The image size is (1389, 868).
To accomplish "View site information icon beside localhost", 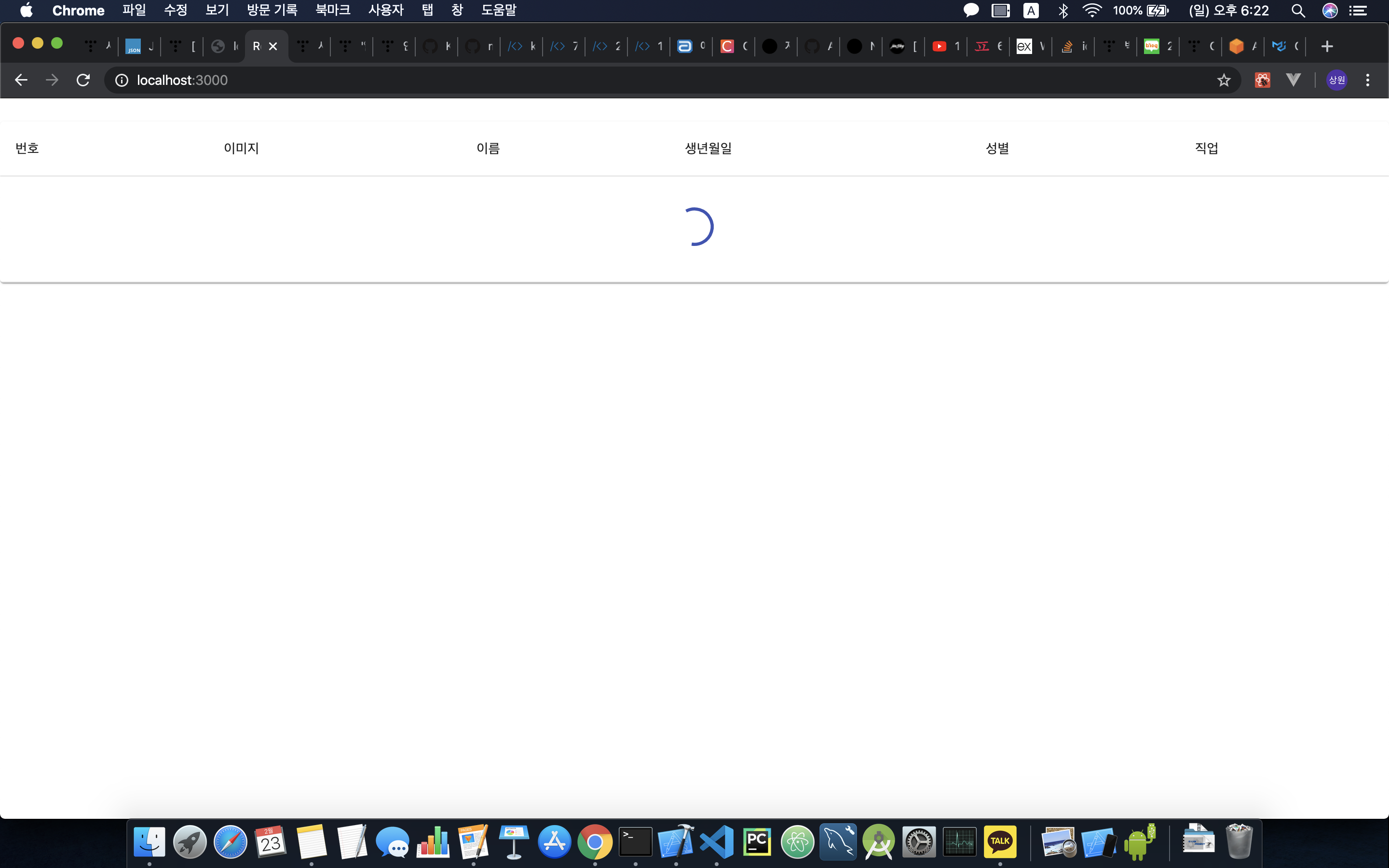I will (122, 80).
